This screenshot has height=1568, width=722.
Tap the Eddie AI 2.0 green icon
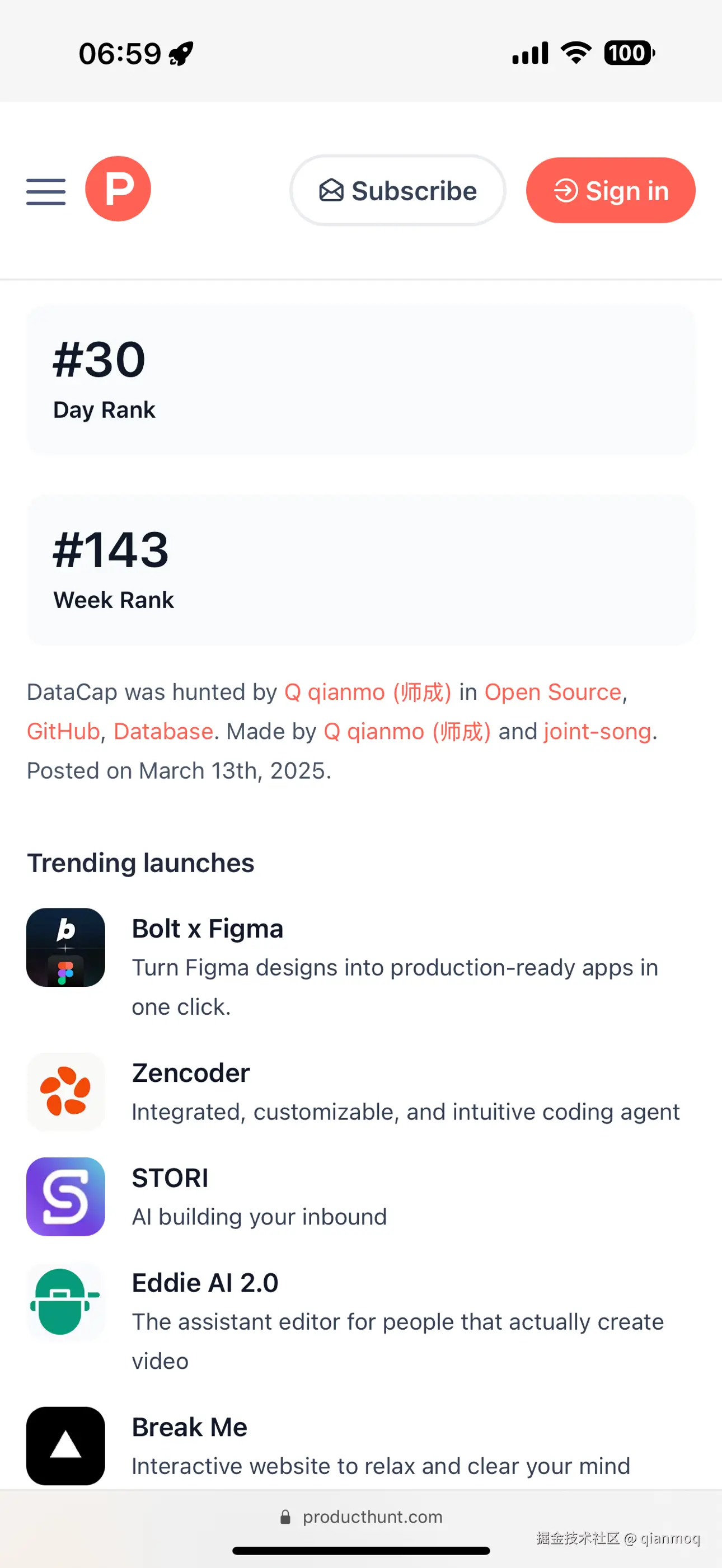click(x=65, y=1301)
